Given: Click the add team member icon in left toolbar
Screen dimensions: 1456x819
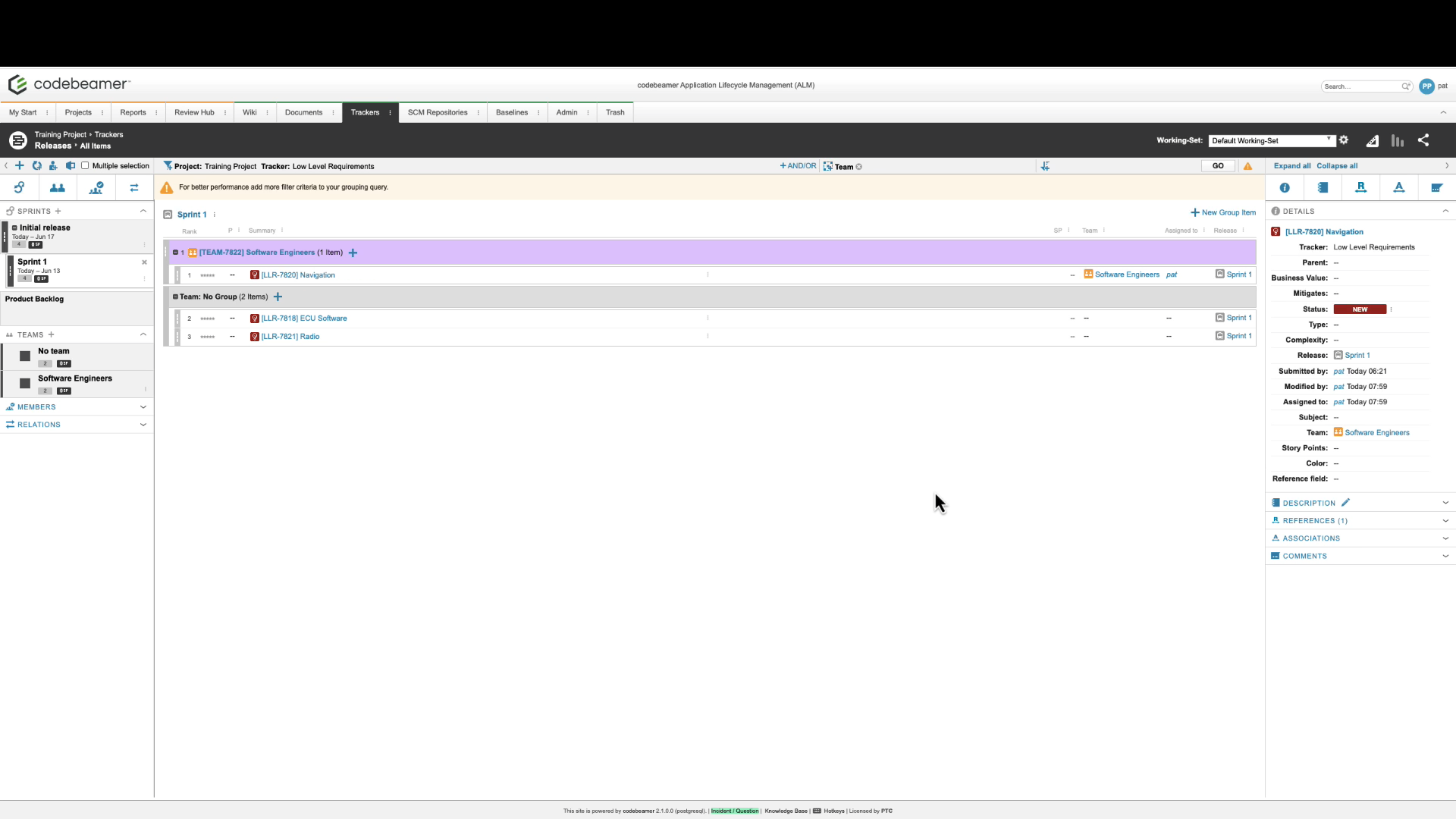Looking at the screenshot, I should point(53,165).
